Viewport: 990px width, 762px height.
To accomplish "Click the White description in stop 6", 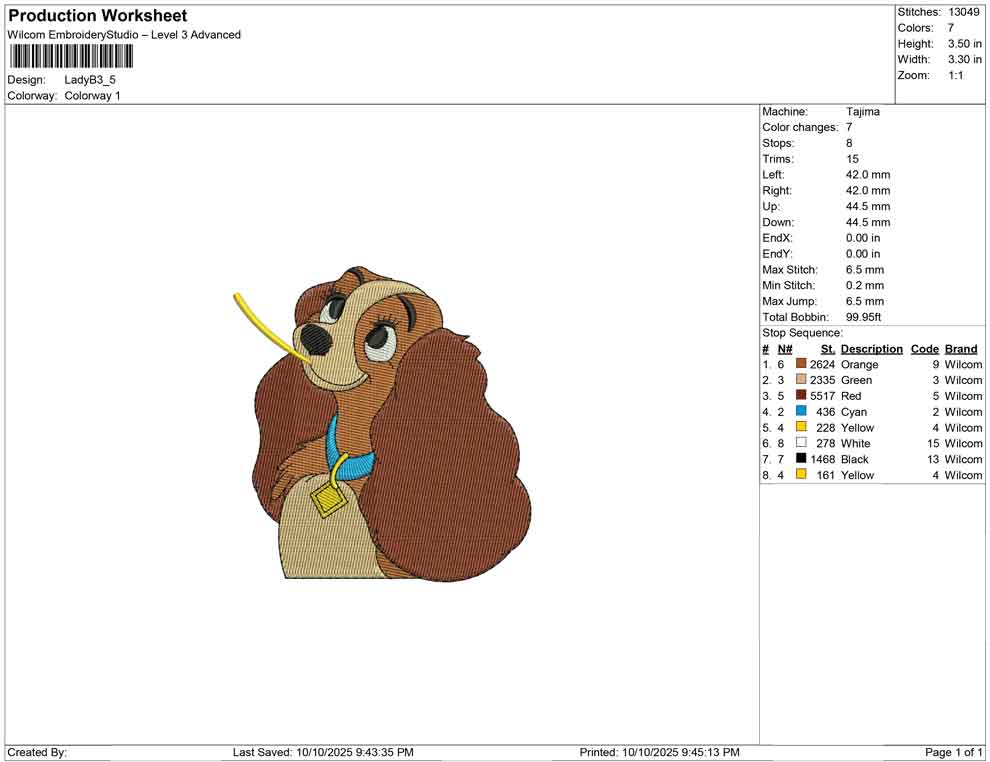I will click(x=856, y=443).
